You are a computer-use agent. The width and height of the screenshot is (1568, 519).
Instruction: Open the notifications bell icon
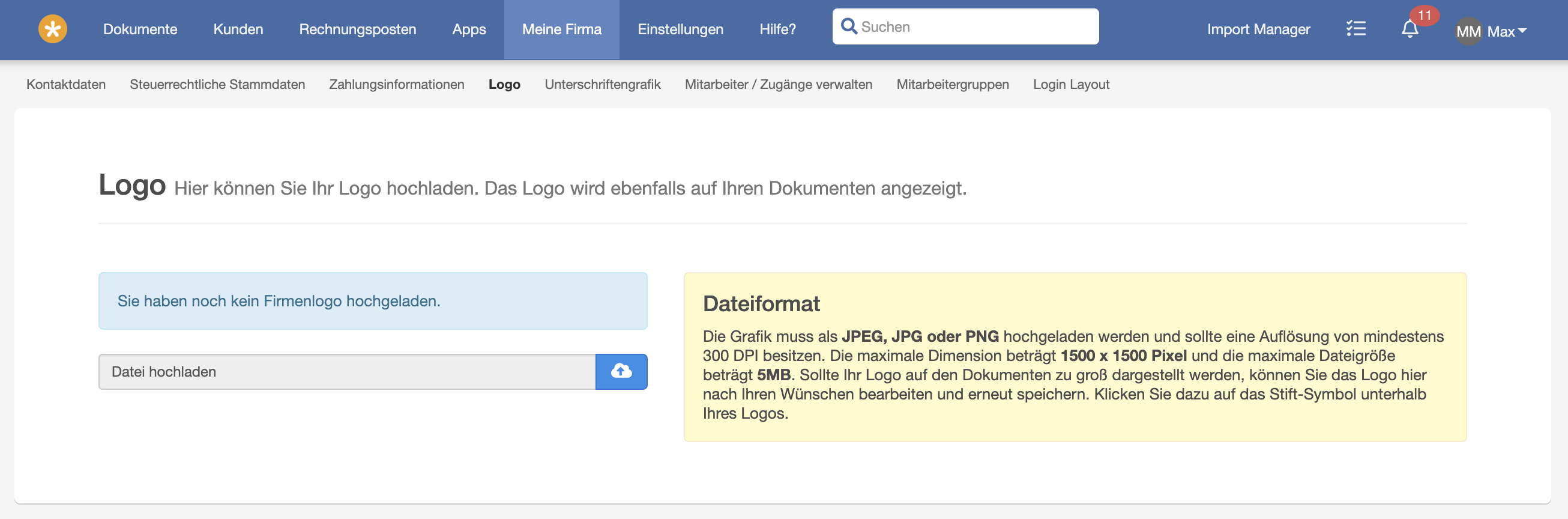[1409, 29]
